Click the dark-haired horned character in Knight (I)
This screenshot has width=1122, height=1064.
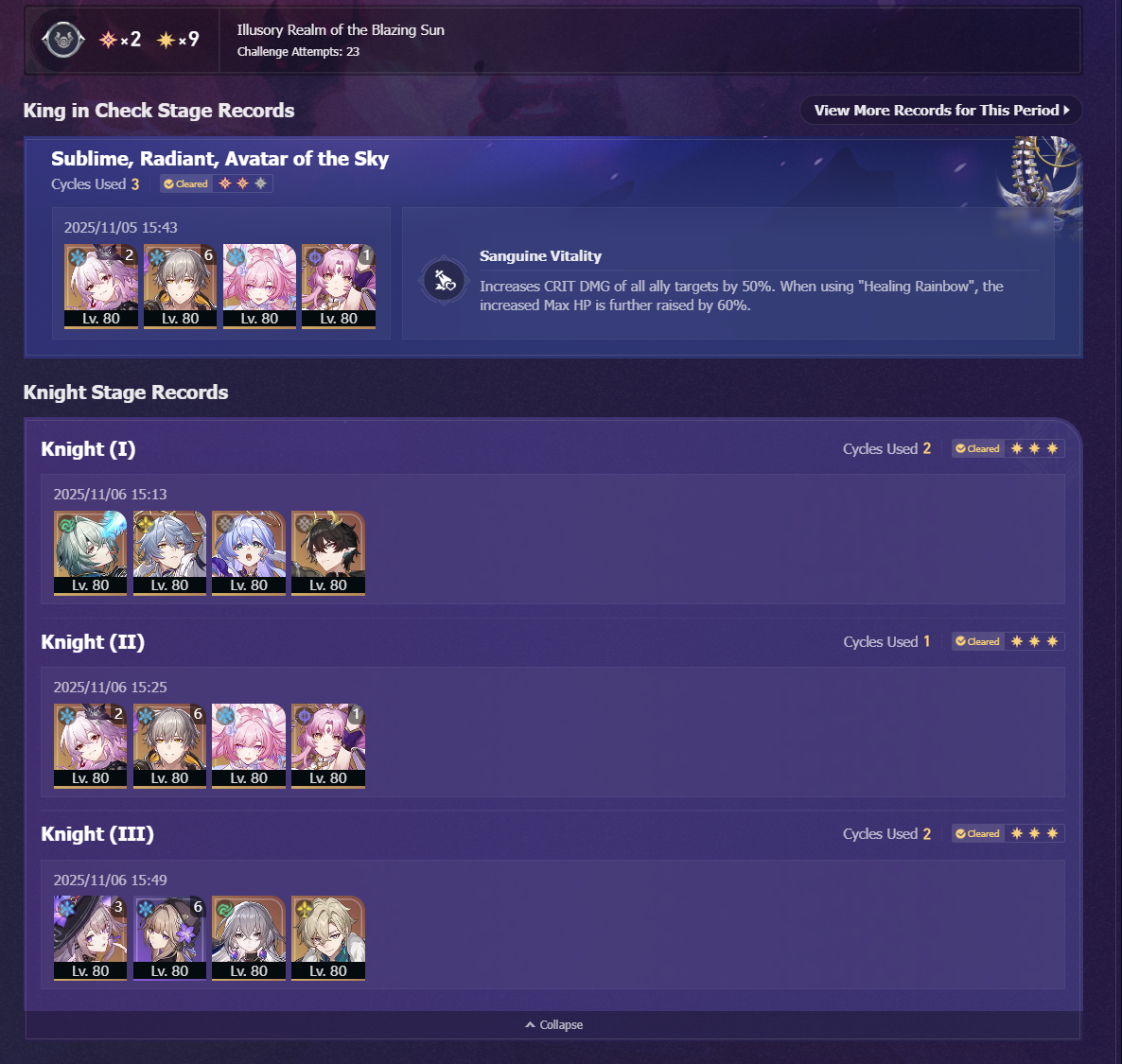pyautogui.click(x=327, y=552)
